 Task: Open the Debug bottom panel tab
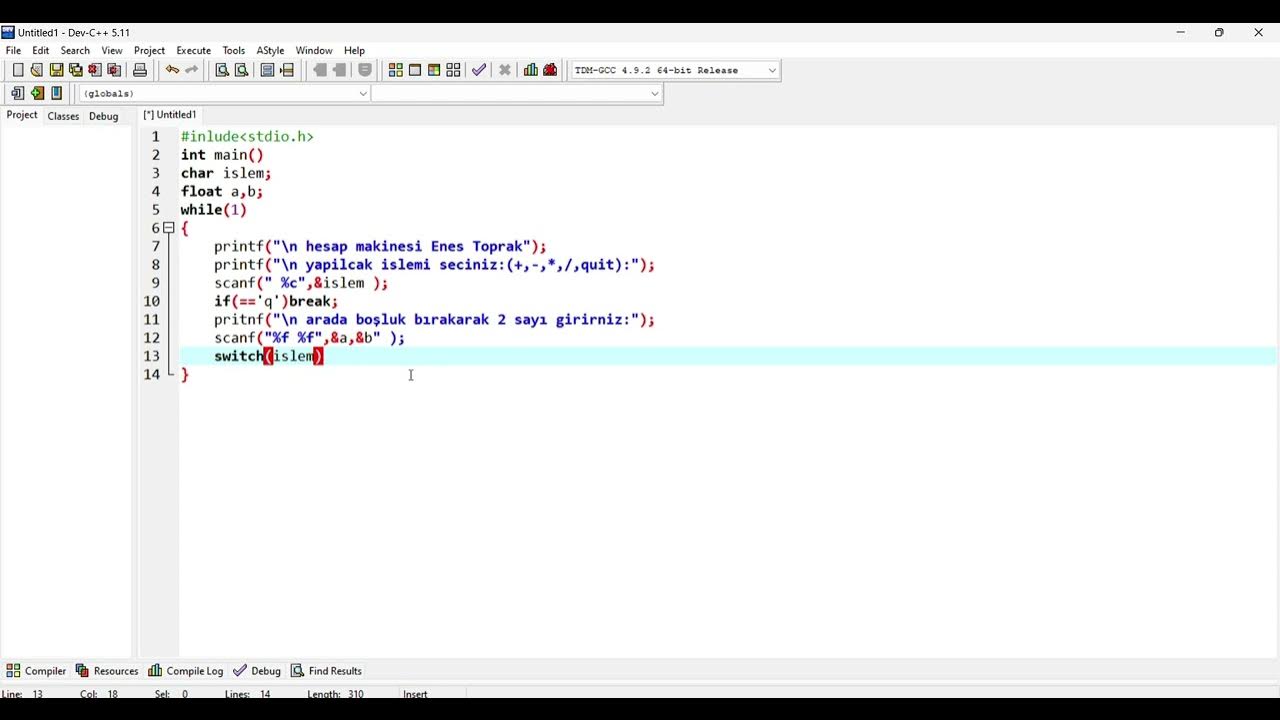click(x=257, y=671)
